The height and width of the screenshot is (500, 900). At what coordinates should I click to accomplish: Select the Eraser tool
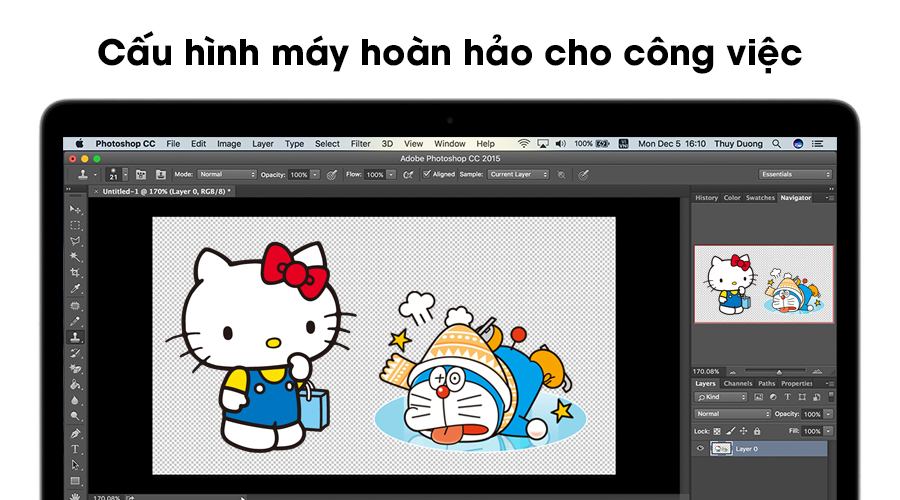click(75, 369)
